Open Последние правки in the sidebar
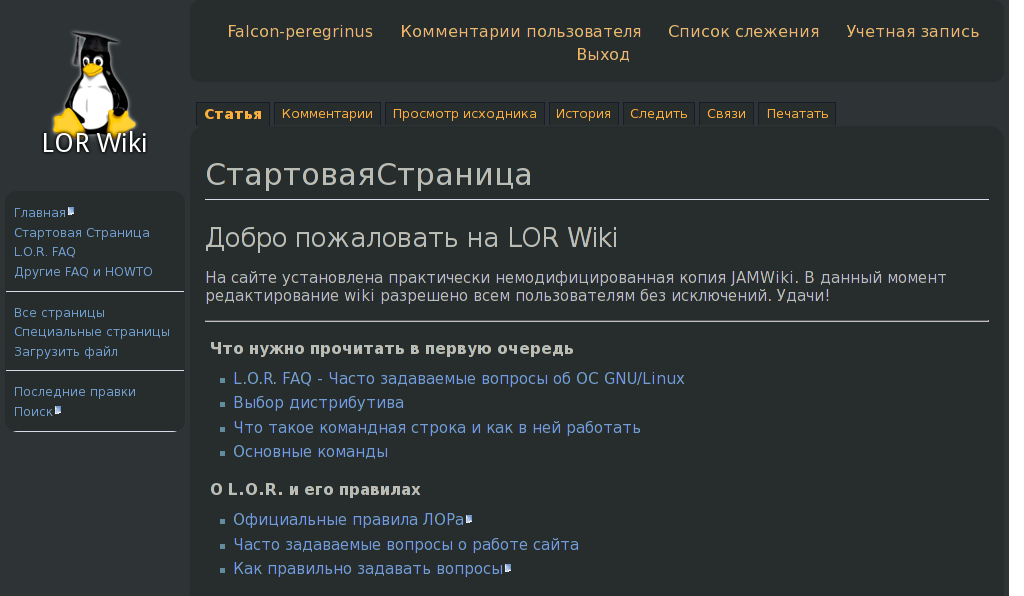This screenshot has height=596, width=1024. (74, 391)
